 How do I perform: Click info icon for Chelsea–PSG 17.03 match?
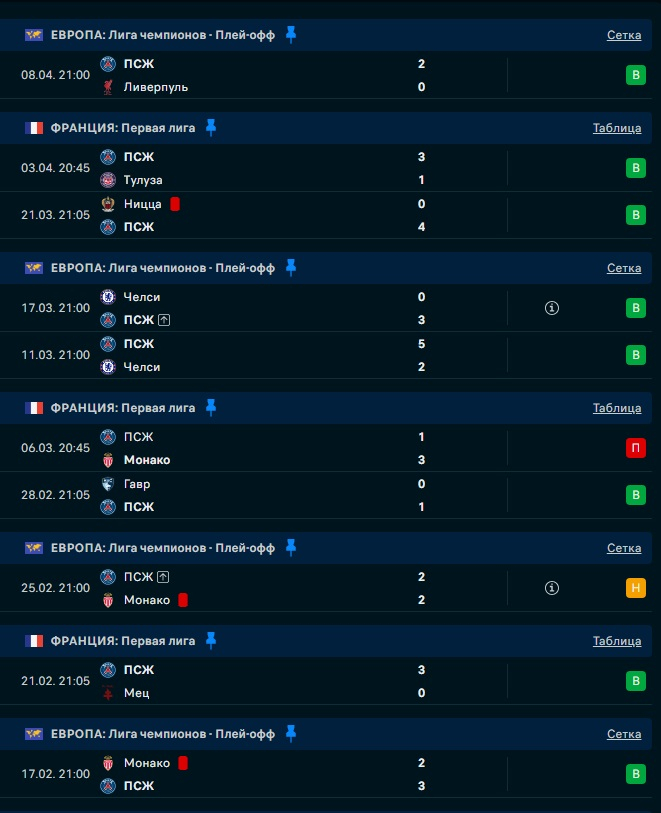coord(551,308)
